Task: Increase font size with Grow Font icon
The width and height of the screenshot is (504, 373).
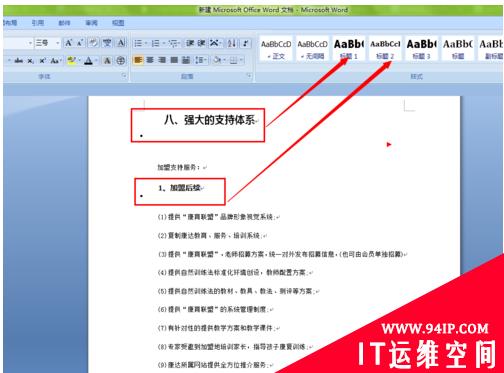Action: (x=68, y=43)
